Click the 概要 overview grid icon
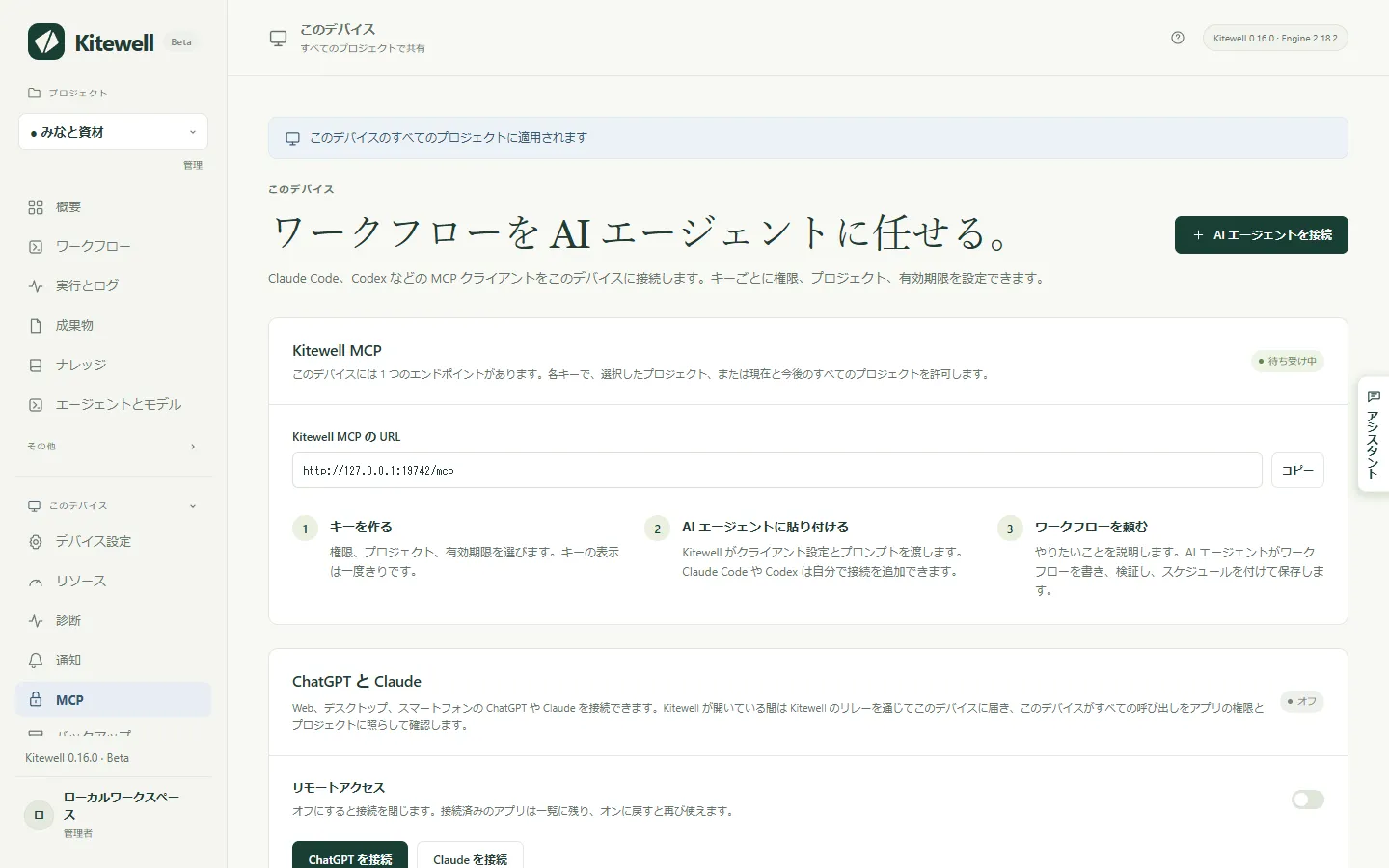Image resolution: width=1389 pixels, height=868 pixels. pos(36,207)
